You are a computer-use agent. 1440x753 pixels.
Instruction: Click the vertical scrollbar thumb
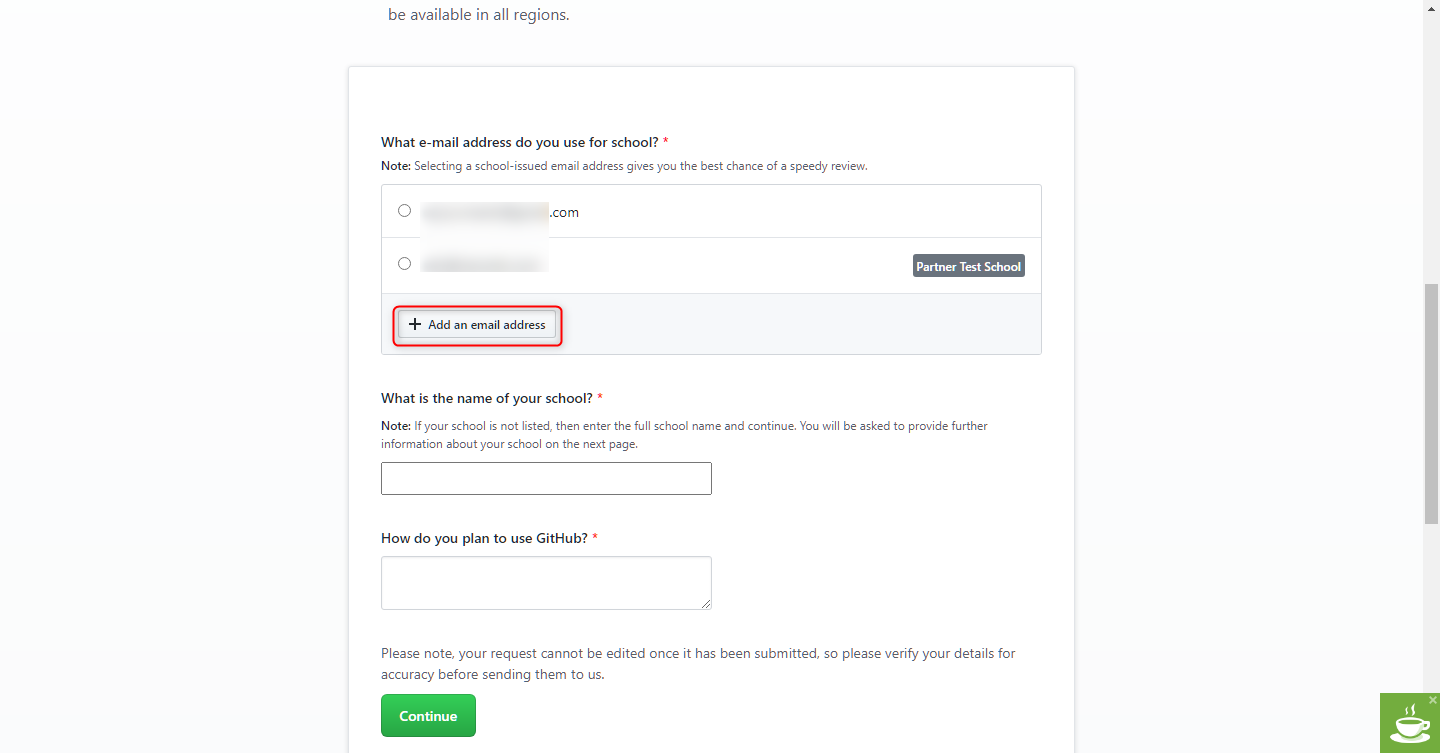pos(1431,403)
